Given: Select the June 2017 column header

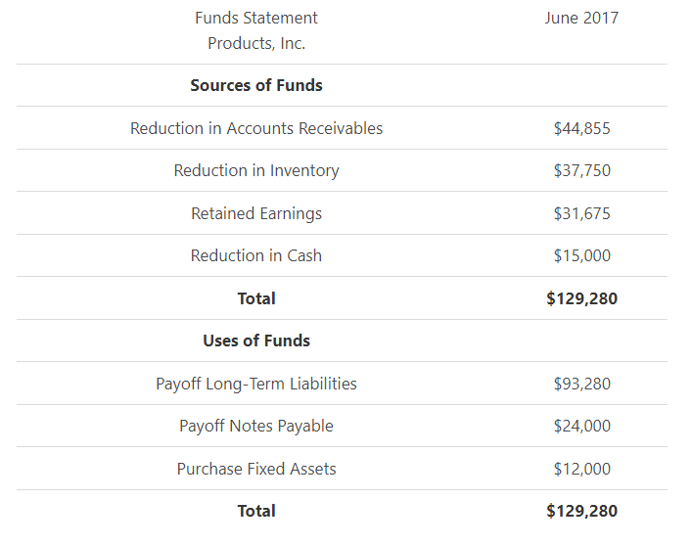Looking at the screenshot, I should [581, 18].
